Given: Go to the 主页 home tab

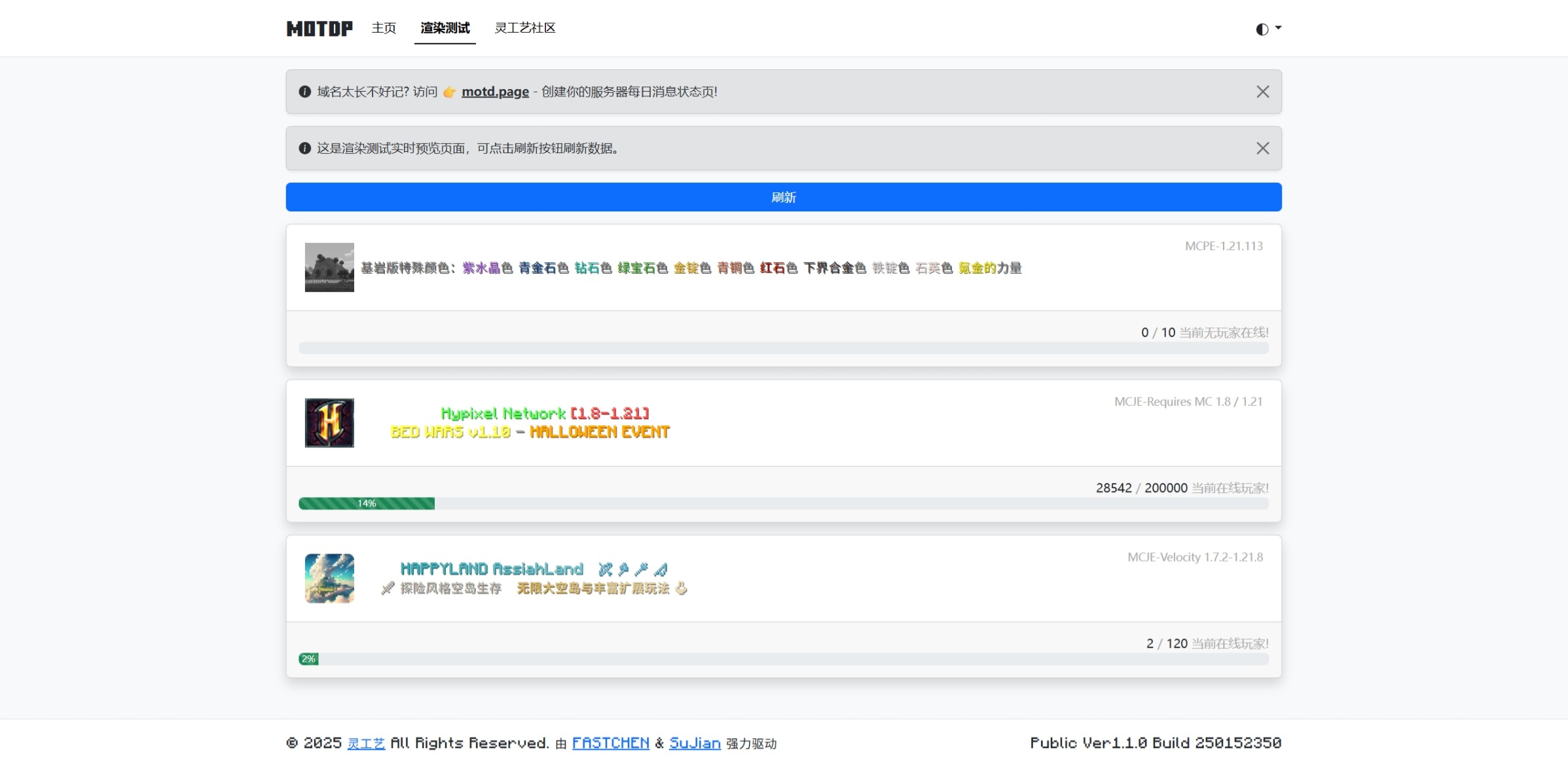Looking at the screenshot, I should [x=384, y=28].
